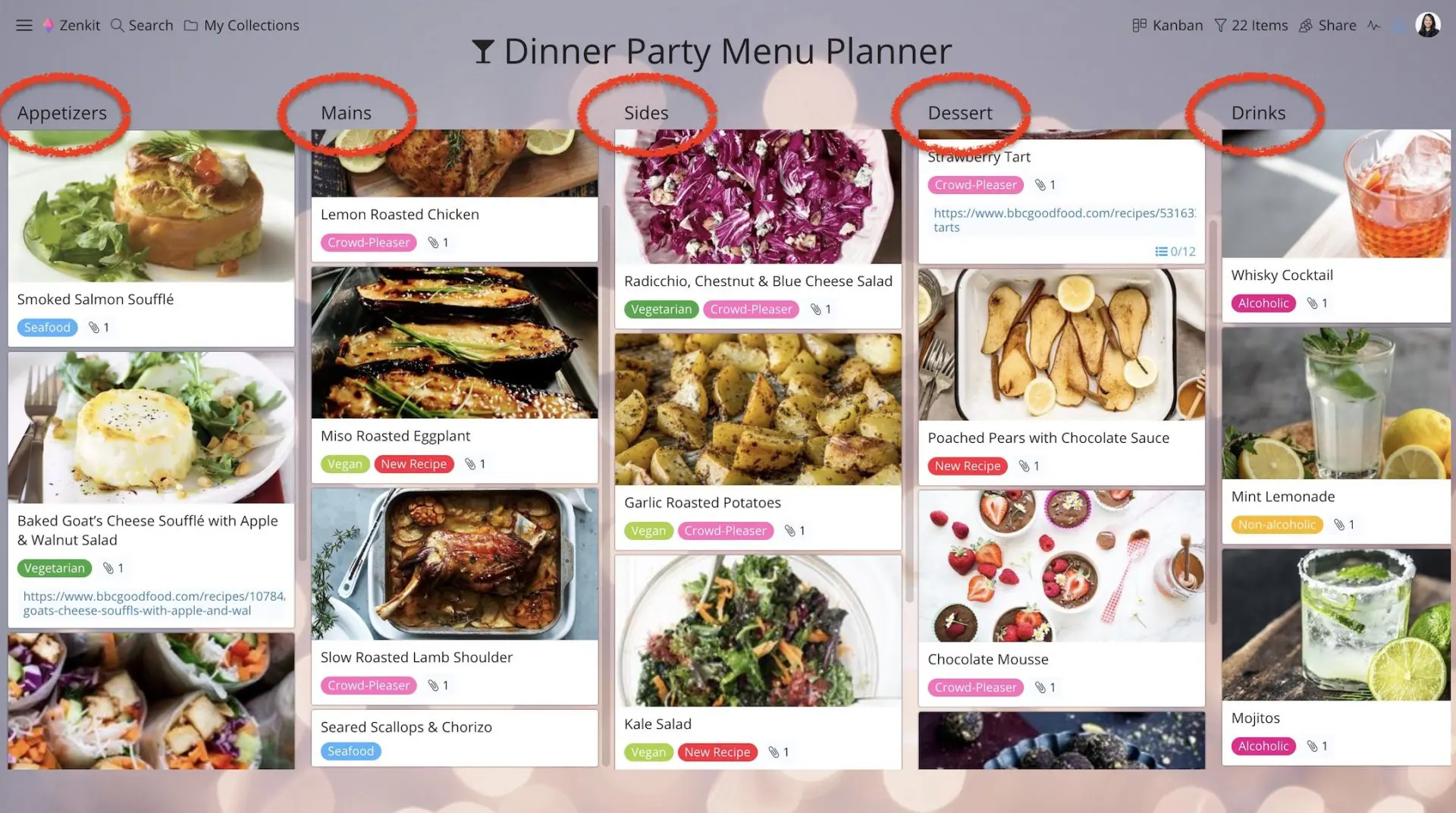Select the New Recipe tag on Kale Salad
Viewport: 1456px width, 813px height.
(x=717, y=752)
